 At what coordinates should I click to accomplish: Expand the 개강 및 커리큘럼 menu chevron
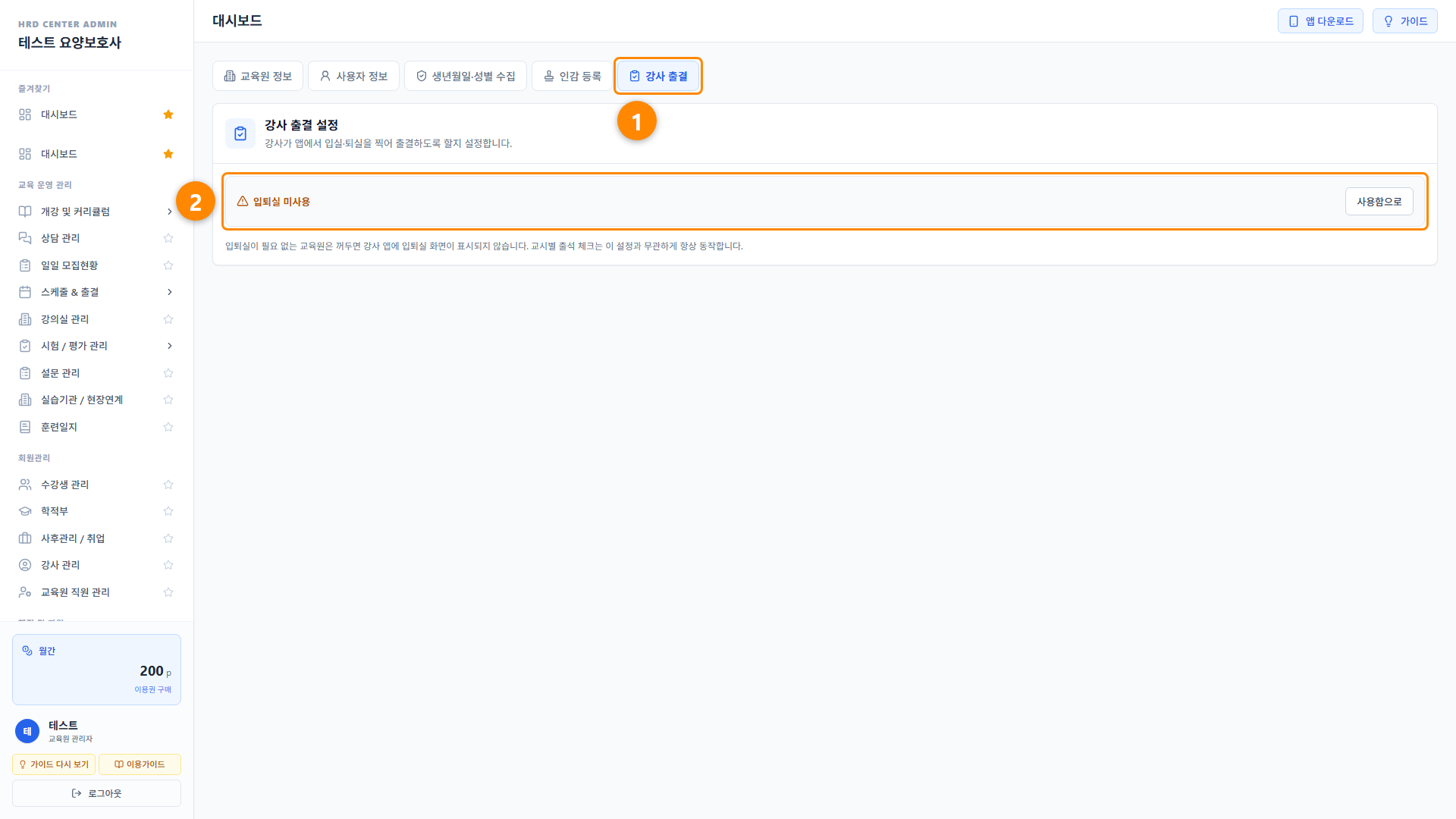[x=169, y=212]
